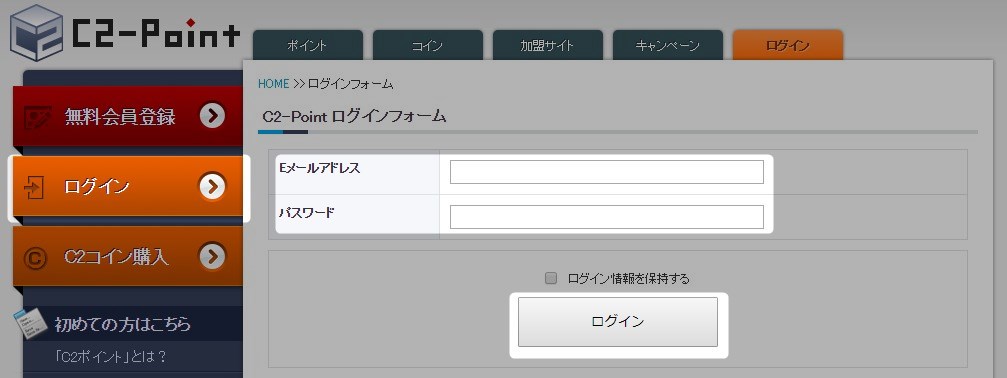Click the notepad icon beside 初めての方はこちら
Image resolution: width=1007 pixels, height=378 pixels.
[31, 324]
